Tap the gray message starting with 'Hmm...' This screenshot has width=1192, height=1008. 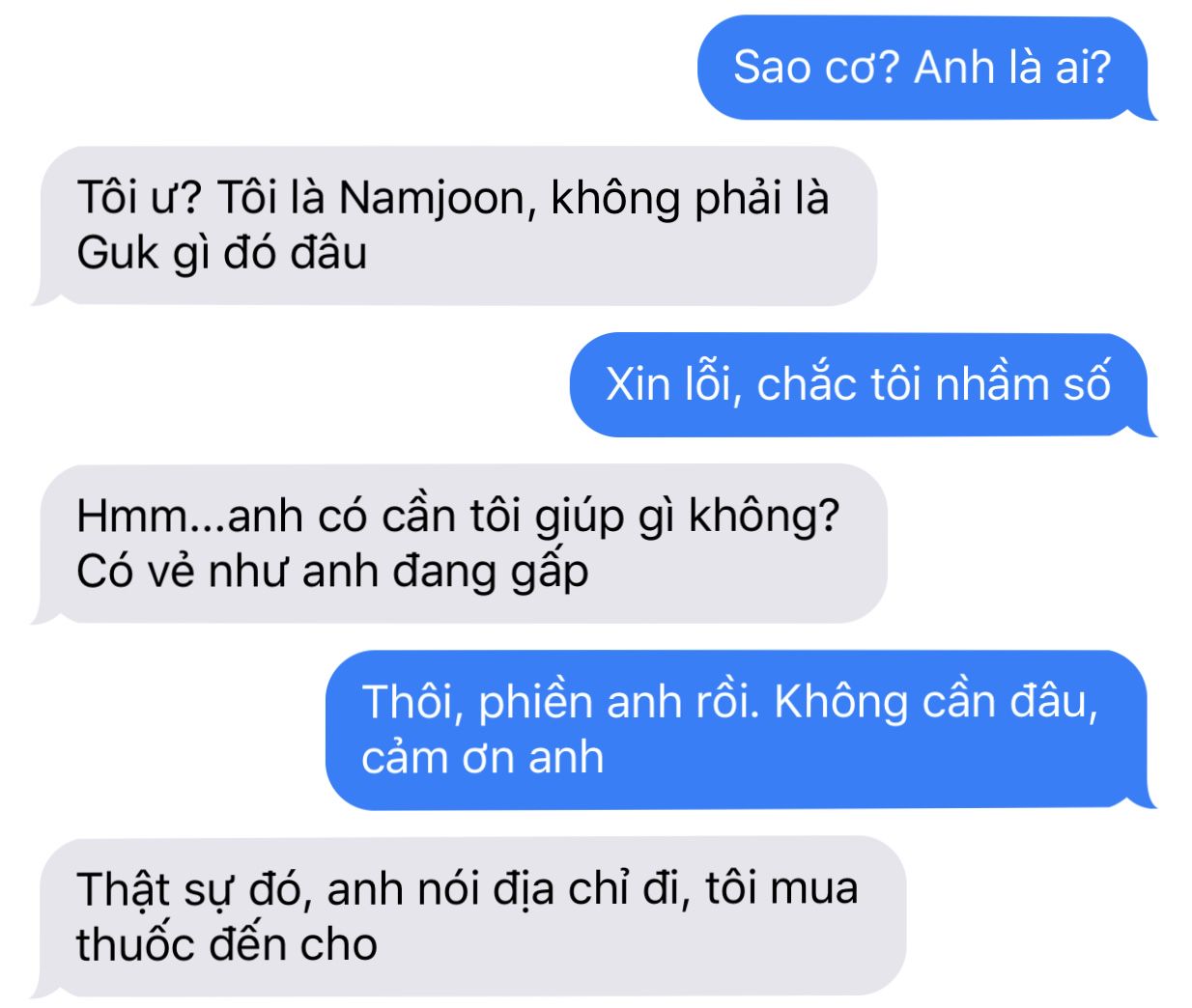tap(459, 544)
